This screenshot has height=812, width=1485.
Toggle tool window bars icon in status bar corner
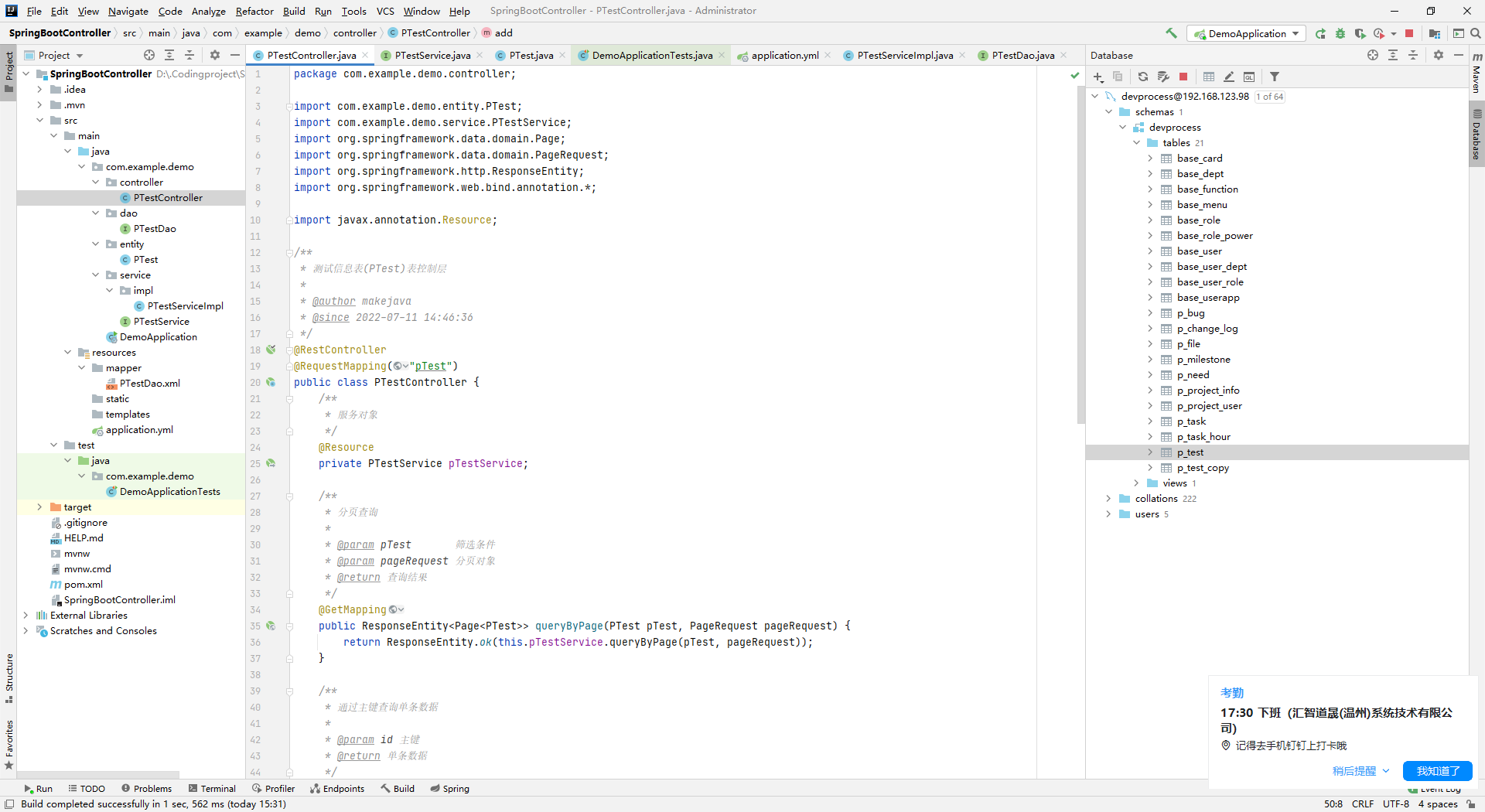point(9,804)
